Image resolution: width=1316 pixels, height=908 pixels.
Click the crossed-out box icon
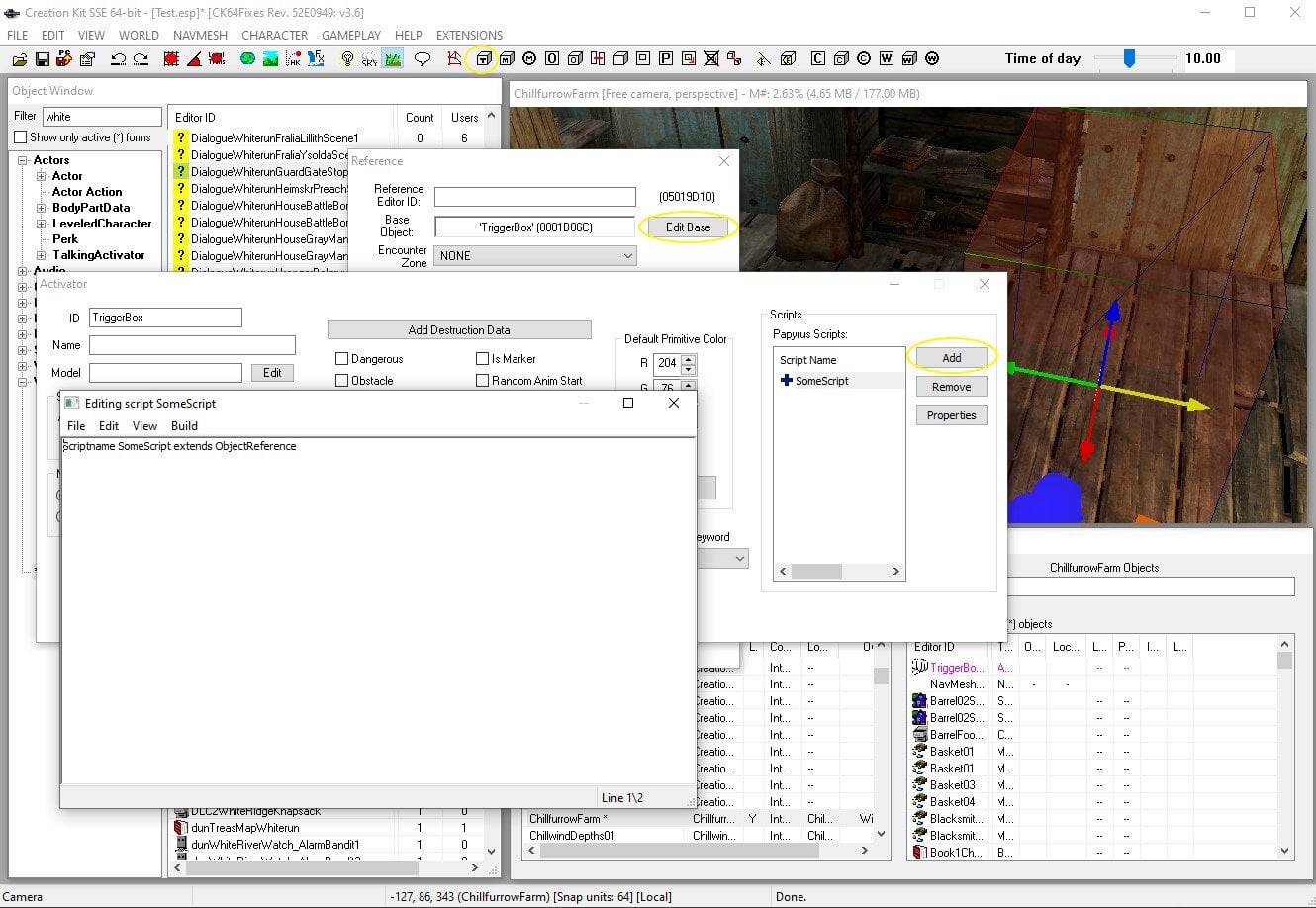tap(711, 59)
